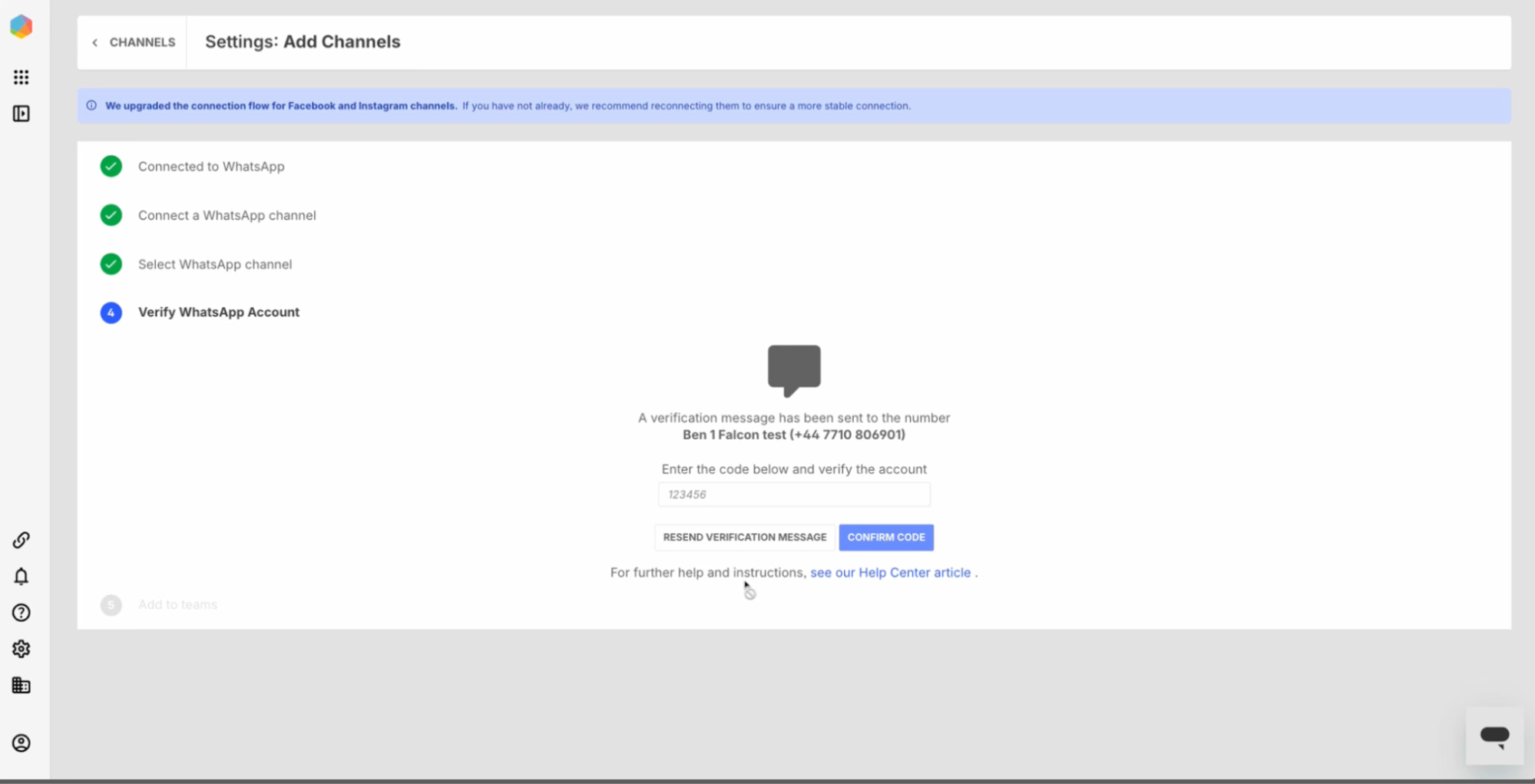Click the speech bubble verification icon

point(794,371)
